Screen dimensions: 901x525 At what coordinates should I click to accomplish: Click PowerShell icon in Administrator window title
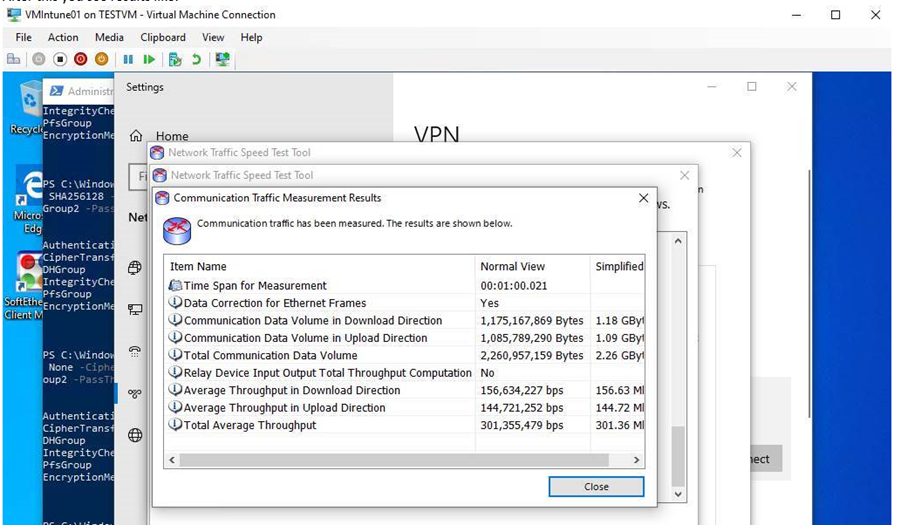(56, 91)
